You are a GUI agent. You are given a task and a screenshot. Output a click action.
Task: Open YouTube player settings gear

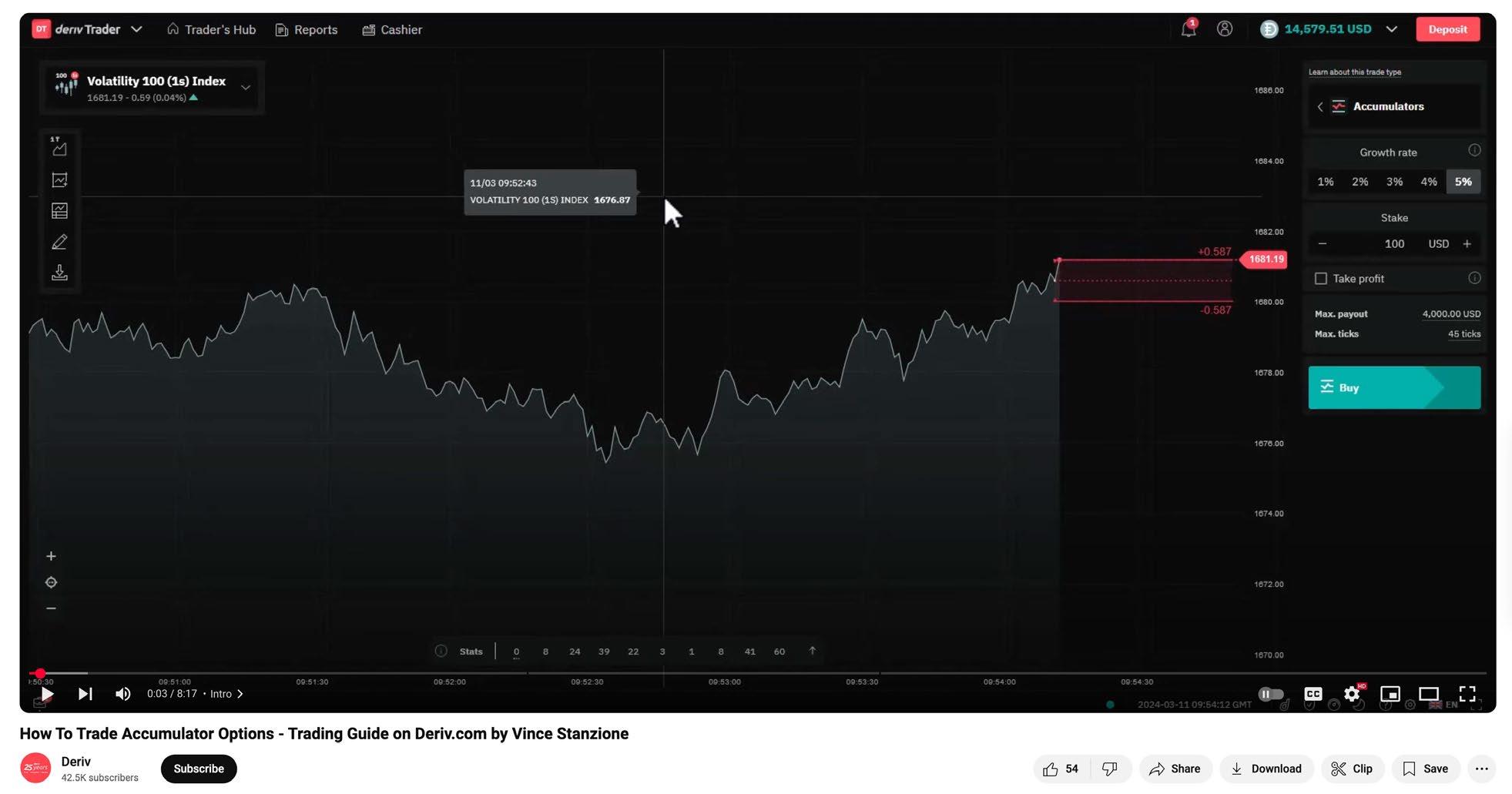click(1352, 694)
